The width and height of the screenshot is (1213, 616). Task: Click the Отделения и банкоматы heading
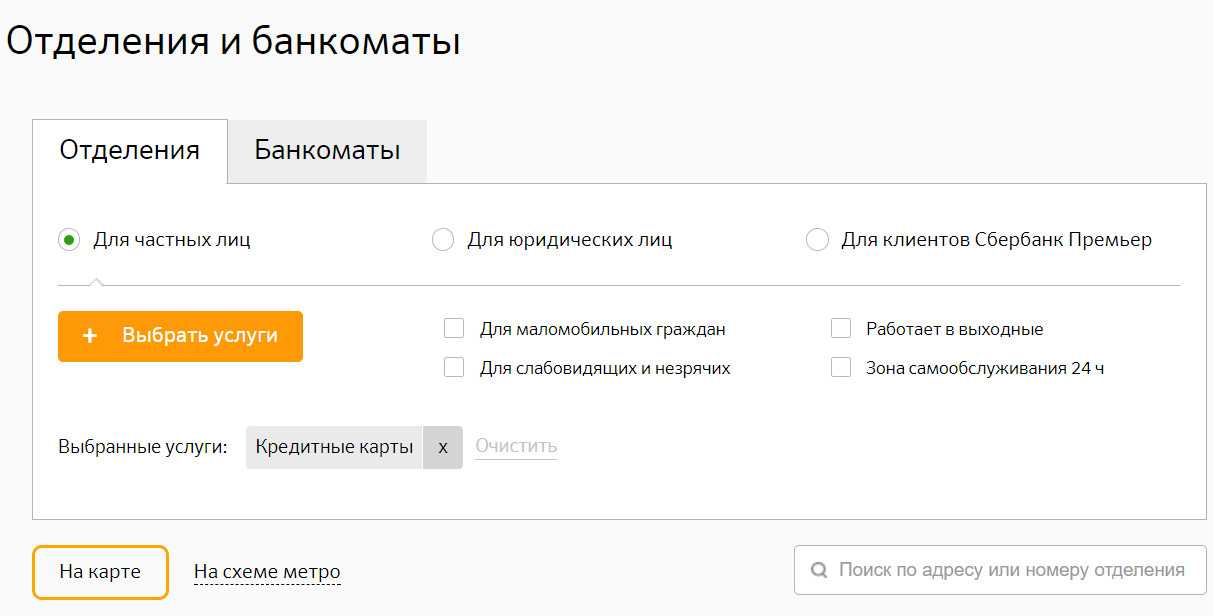(x=233, y=42)
